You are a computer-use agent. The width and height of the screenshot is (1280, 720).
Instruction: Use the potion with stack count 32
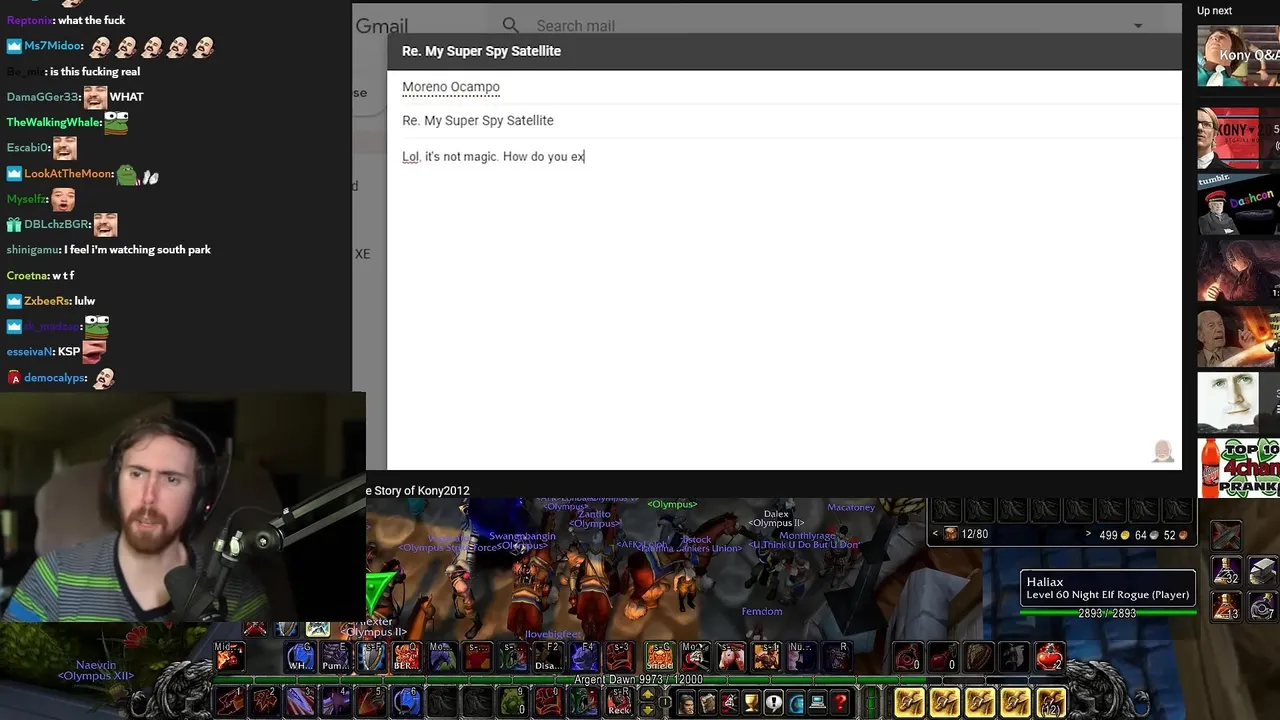1227,571
